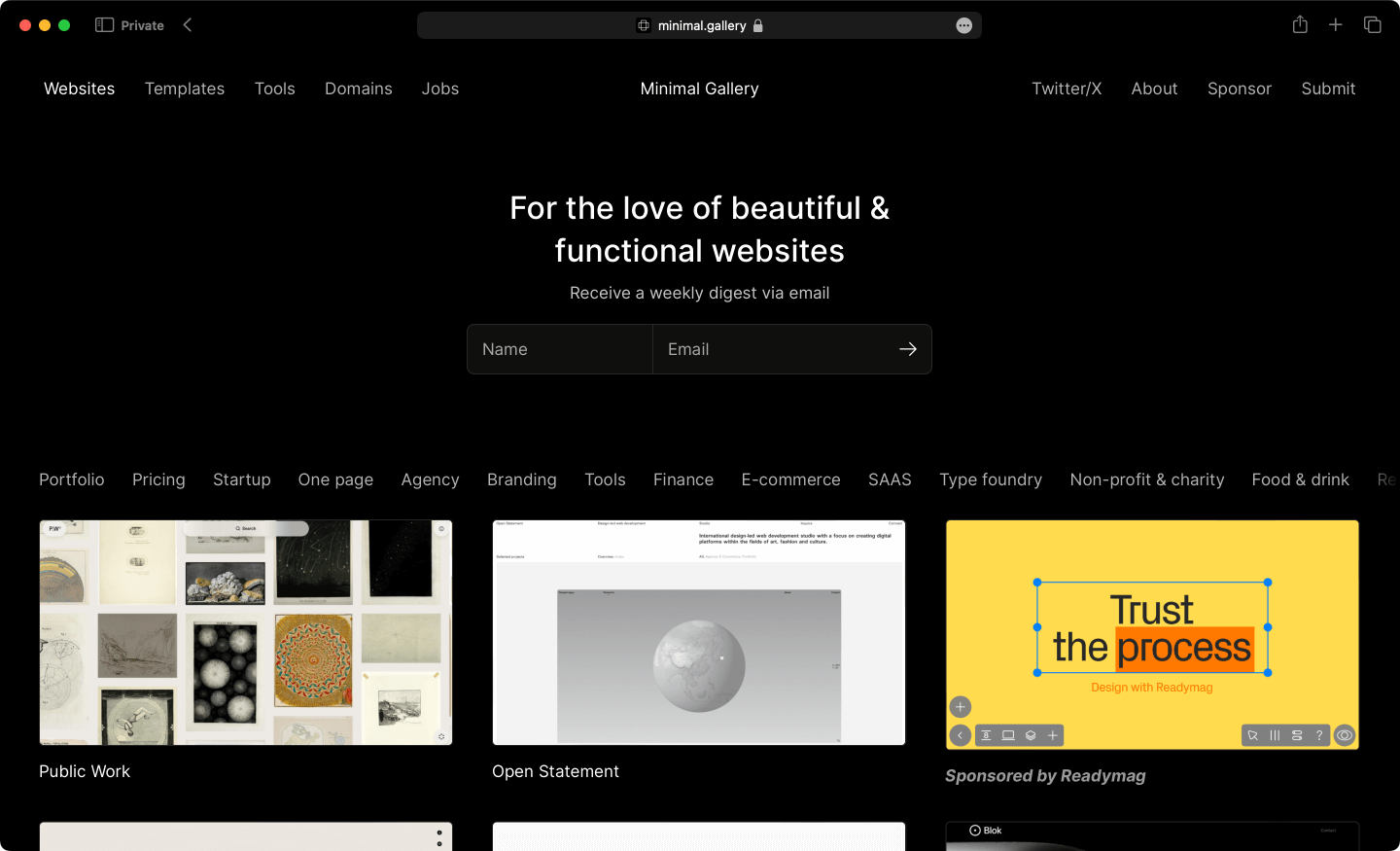
Task: Go back with the browser back arrow
Action: pos(188,25)
